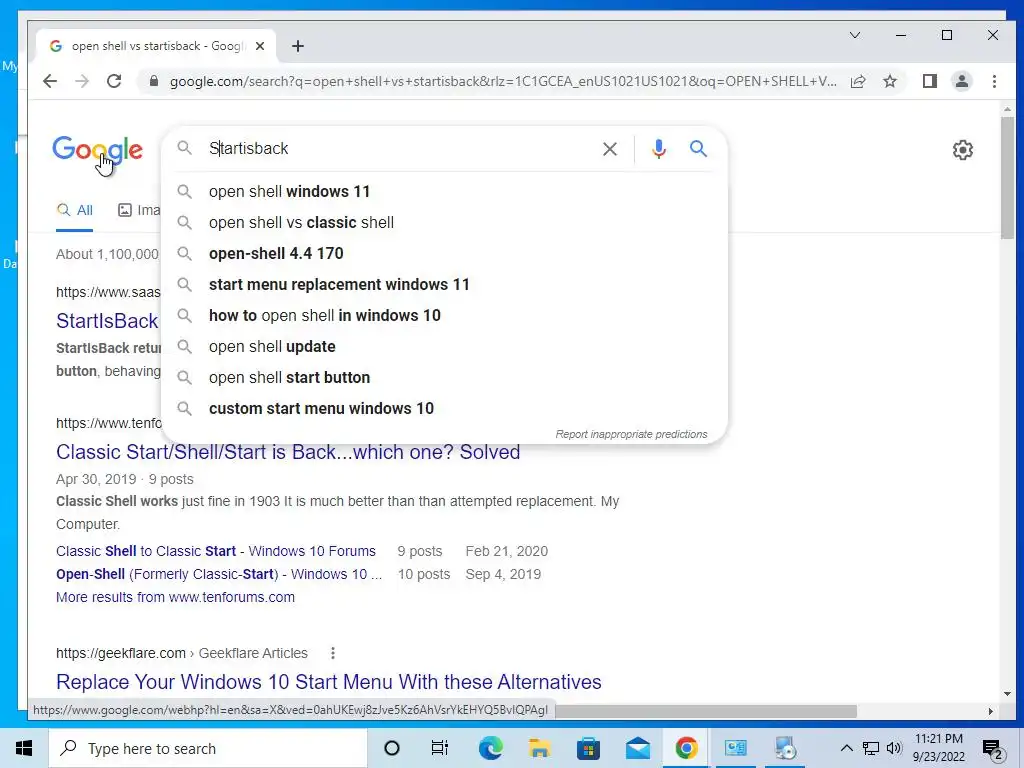Open the StartIsBack result link

107,321
